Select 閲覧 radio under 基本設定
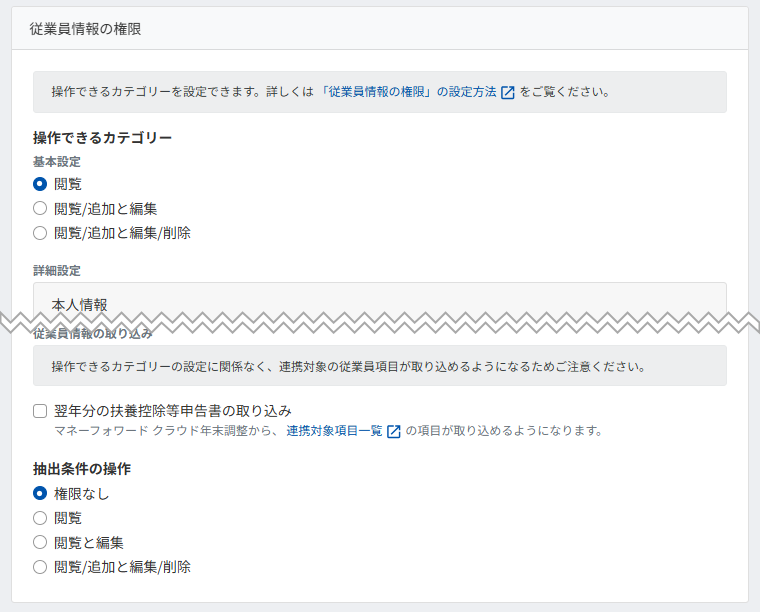Image resolution: width=760 pixels, height=612 pixels. tap(40, 184)
